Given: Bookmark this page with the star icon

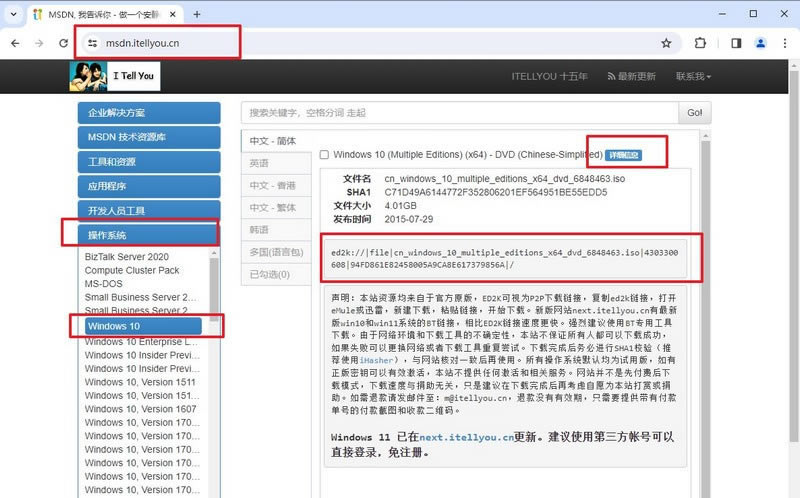Looking at the screenshot, I should coord(666,43).
